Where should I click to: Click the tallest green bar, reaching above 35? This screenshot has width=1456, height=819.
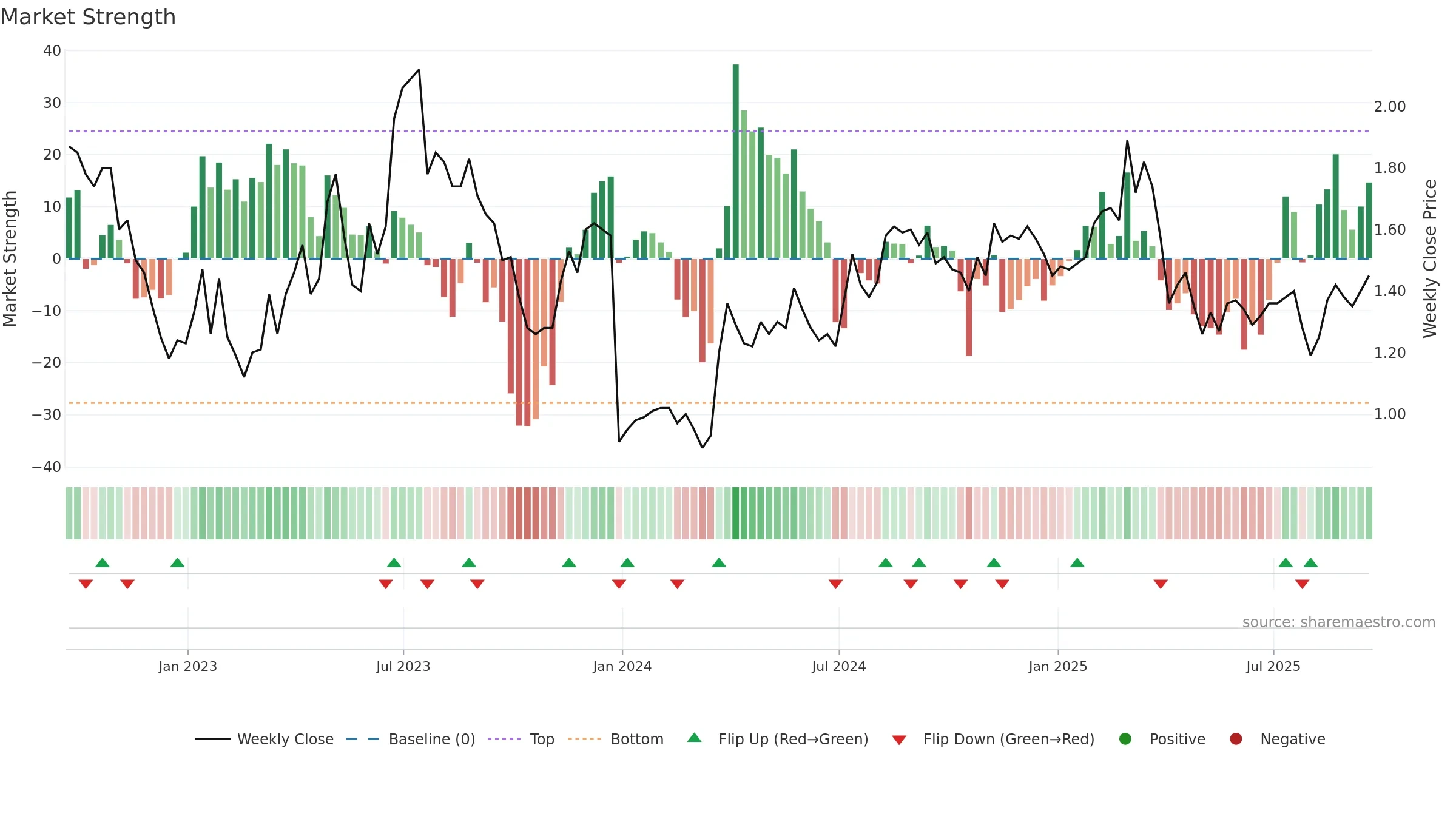pos(735,161)
